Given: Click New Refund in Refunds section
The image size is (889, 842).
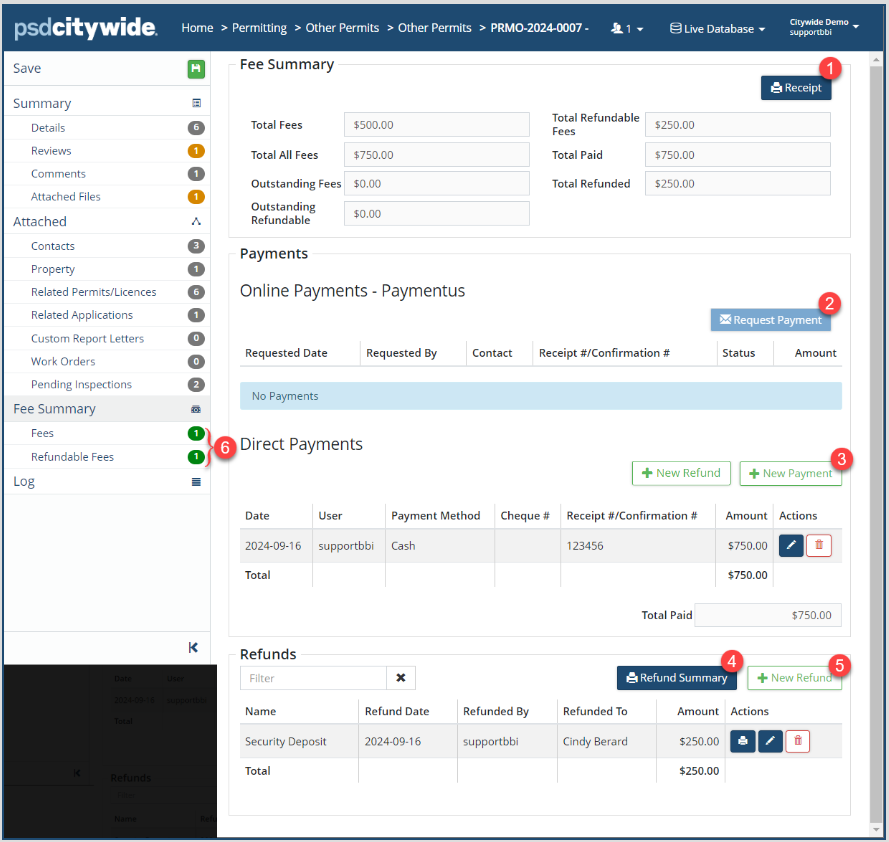Looking at the screenshot, I should tap(794, 678).
